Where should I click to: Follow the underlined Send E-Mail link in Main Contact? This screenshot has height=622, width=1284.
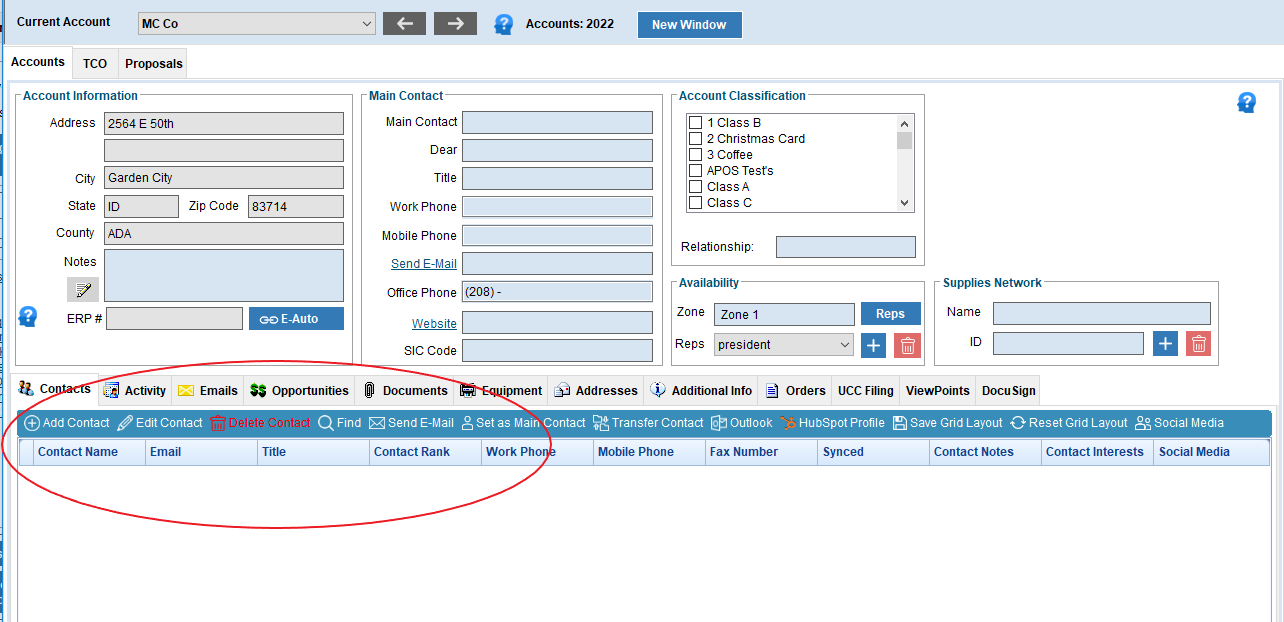coord(424,264)
